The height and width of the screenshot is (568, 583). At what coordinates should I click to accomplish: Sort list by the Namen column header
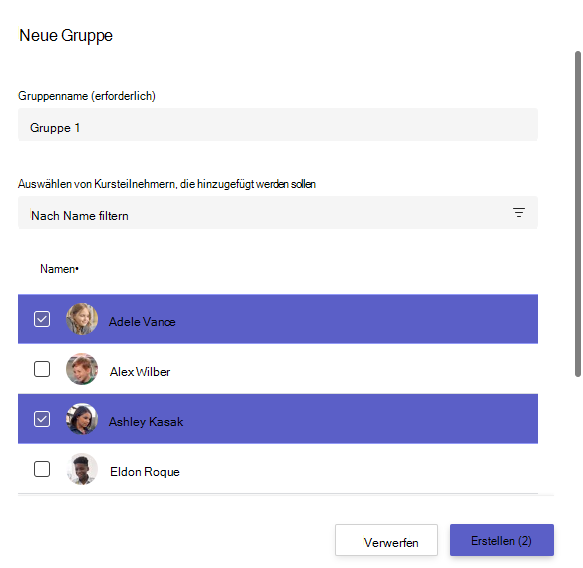[x=59, y=269]
